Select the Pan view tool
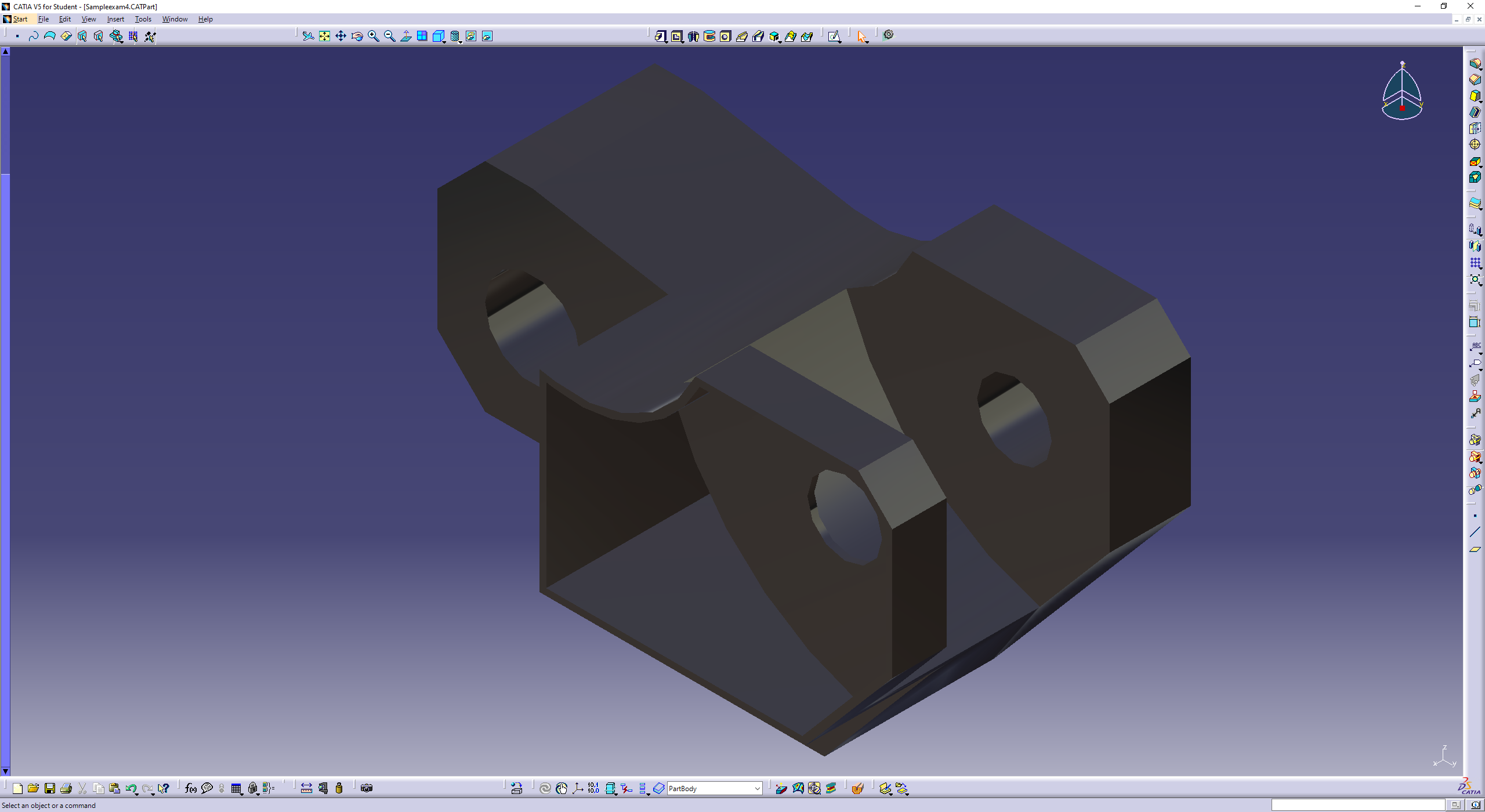This screenshot has width=1485, height=812. point(341,37)
